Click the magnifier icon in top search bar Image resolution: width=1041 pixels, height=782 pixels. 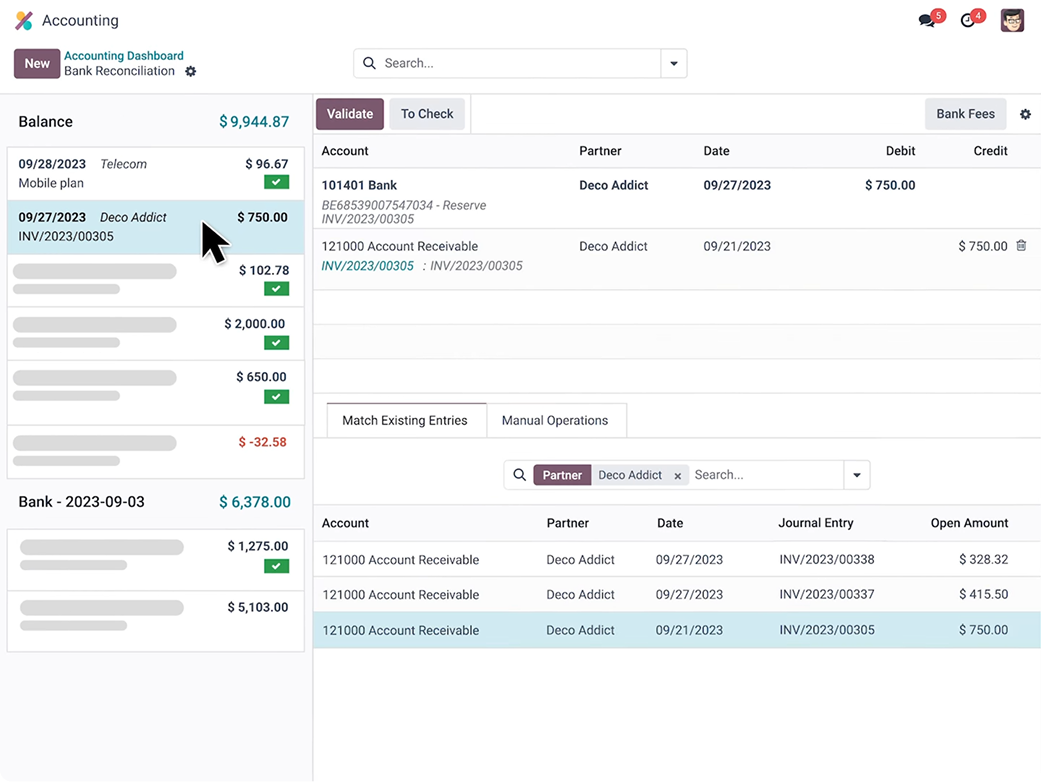pyautogui.click(x=370, y=63)
